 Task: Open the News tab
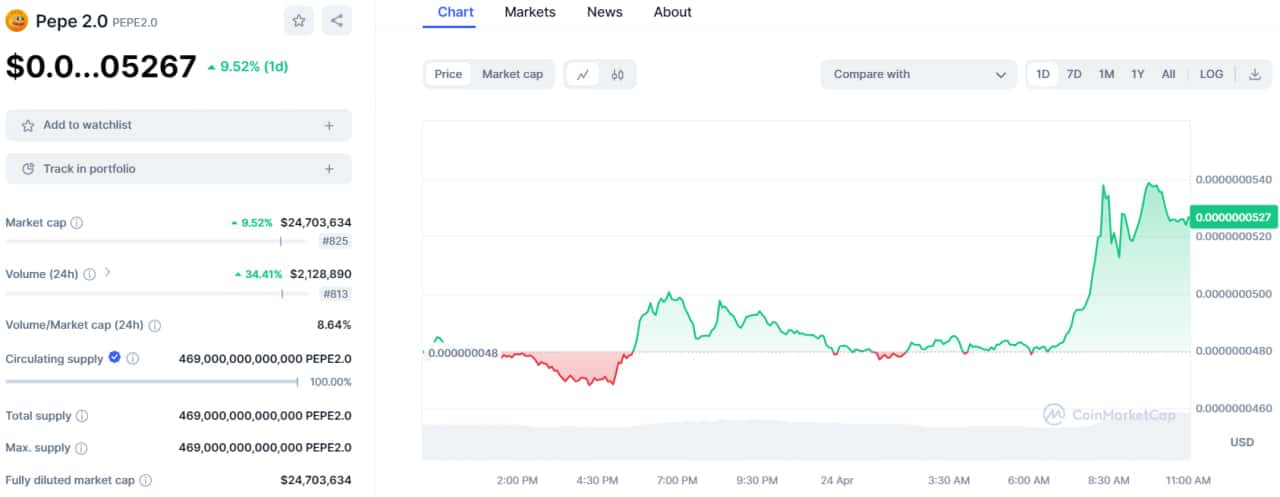coord(604,12)
